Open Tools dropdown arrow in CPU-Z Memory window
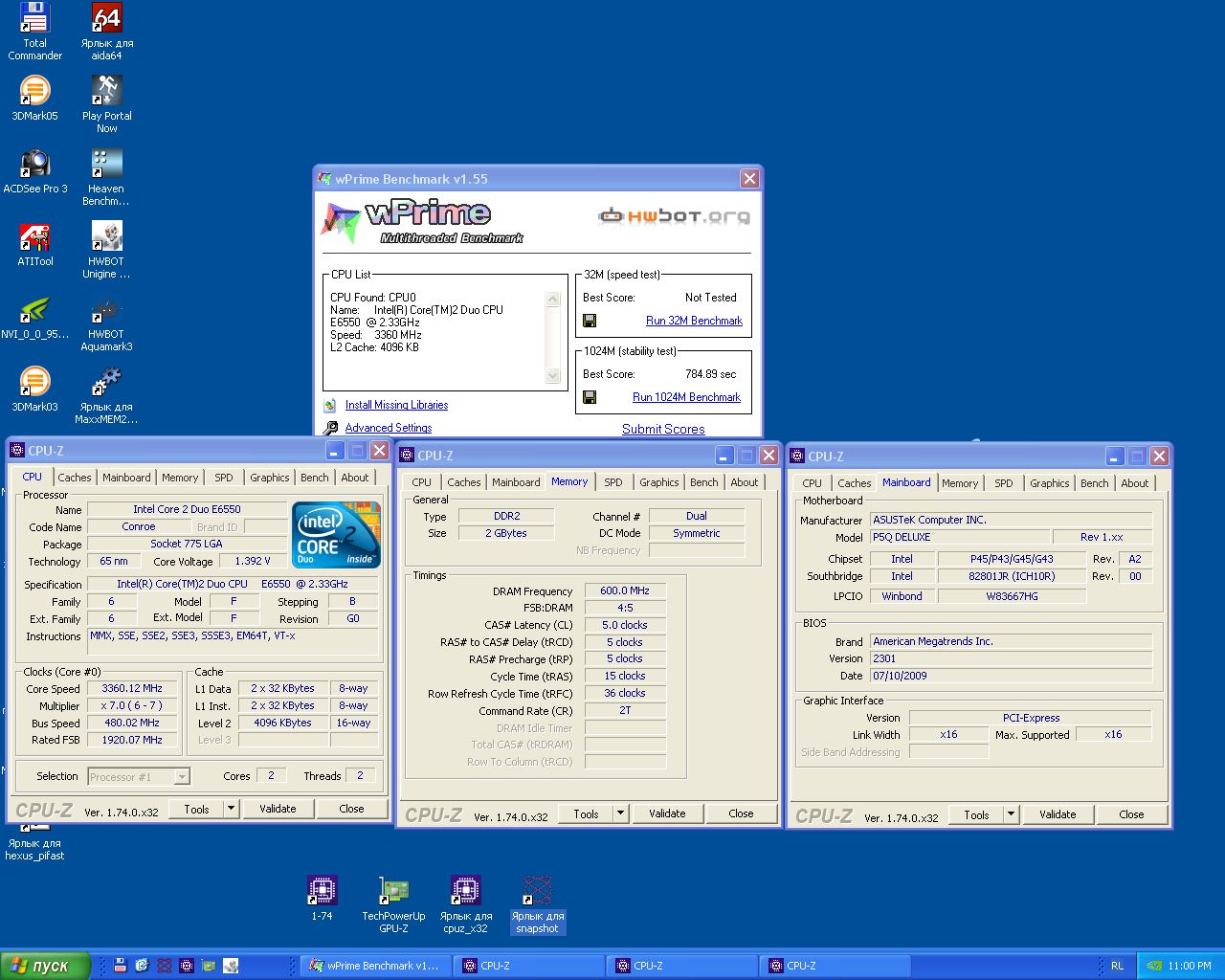Image resolution: width=1225 pixels, height=980 pixels. click(x=620, y=813)
